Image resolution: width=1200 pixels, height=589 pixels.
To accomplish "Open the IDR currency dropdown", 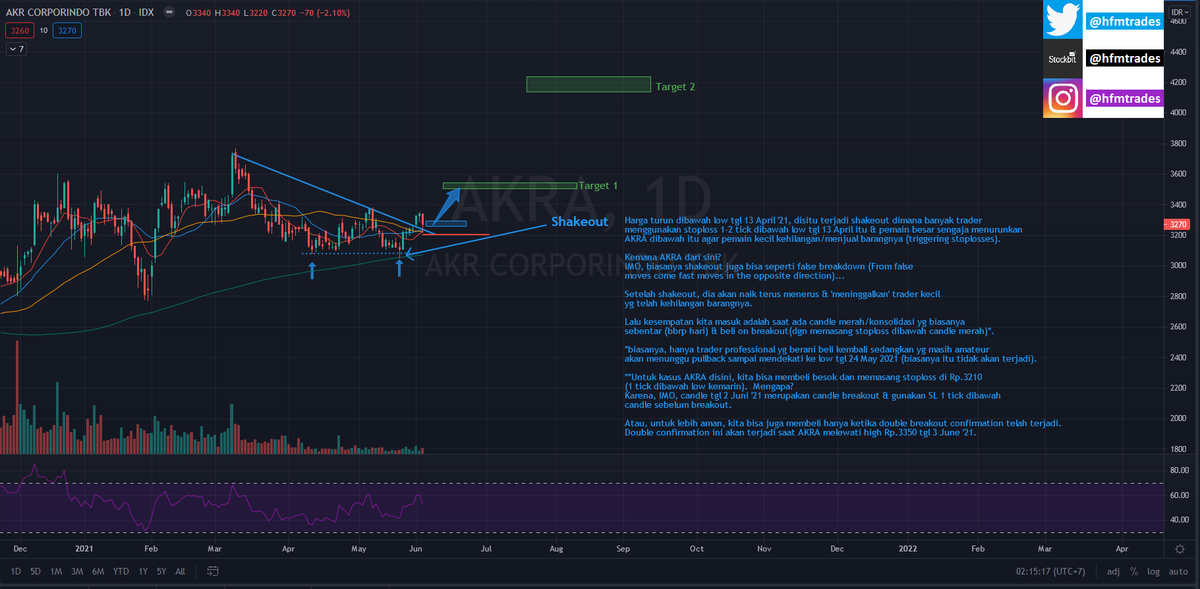I will 1182,11.
